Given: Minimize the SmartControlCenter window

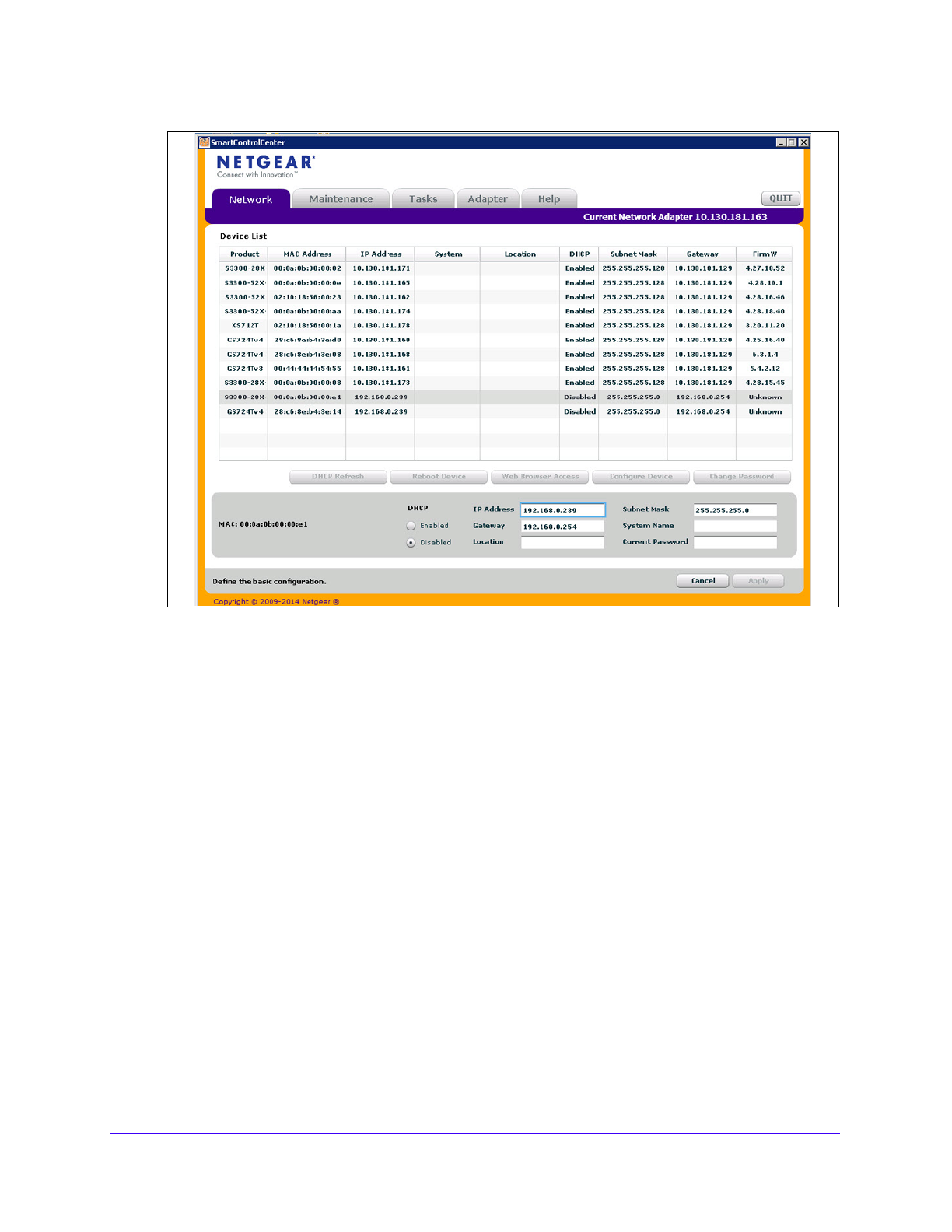Looking at the screenshot, I should [782, 142].
